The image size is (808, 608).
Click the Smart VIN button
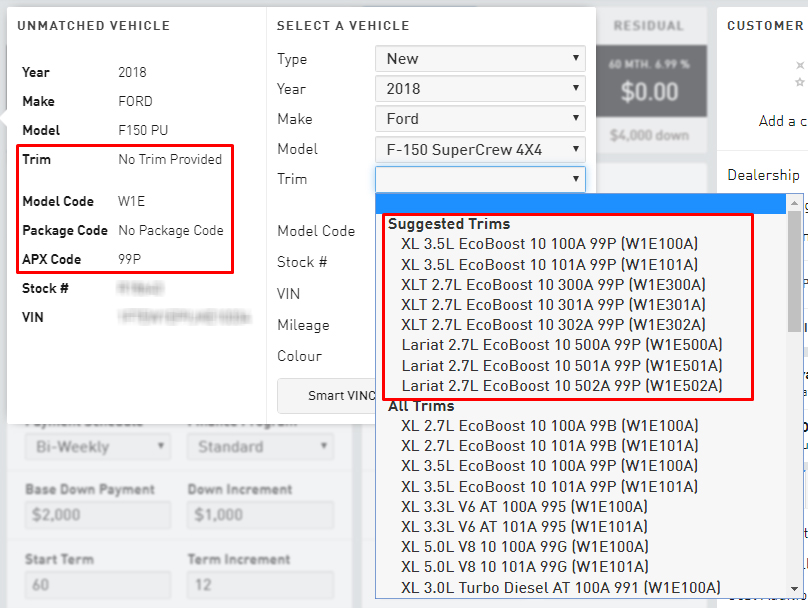(x=327, y=396)
